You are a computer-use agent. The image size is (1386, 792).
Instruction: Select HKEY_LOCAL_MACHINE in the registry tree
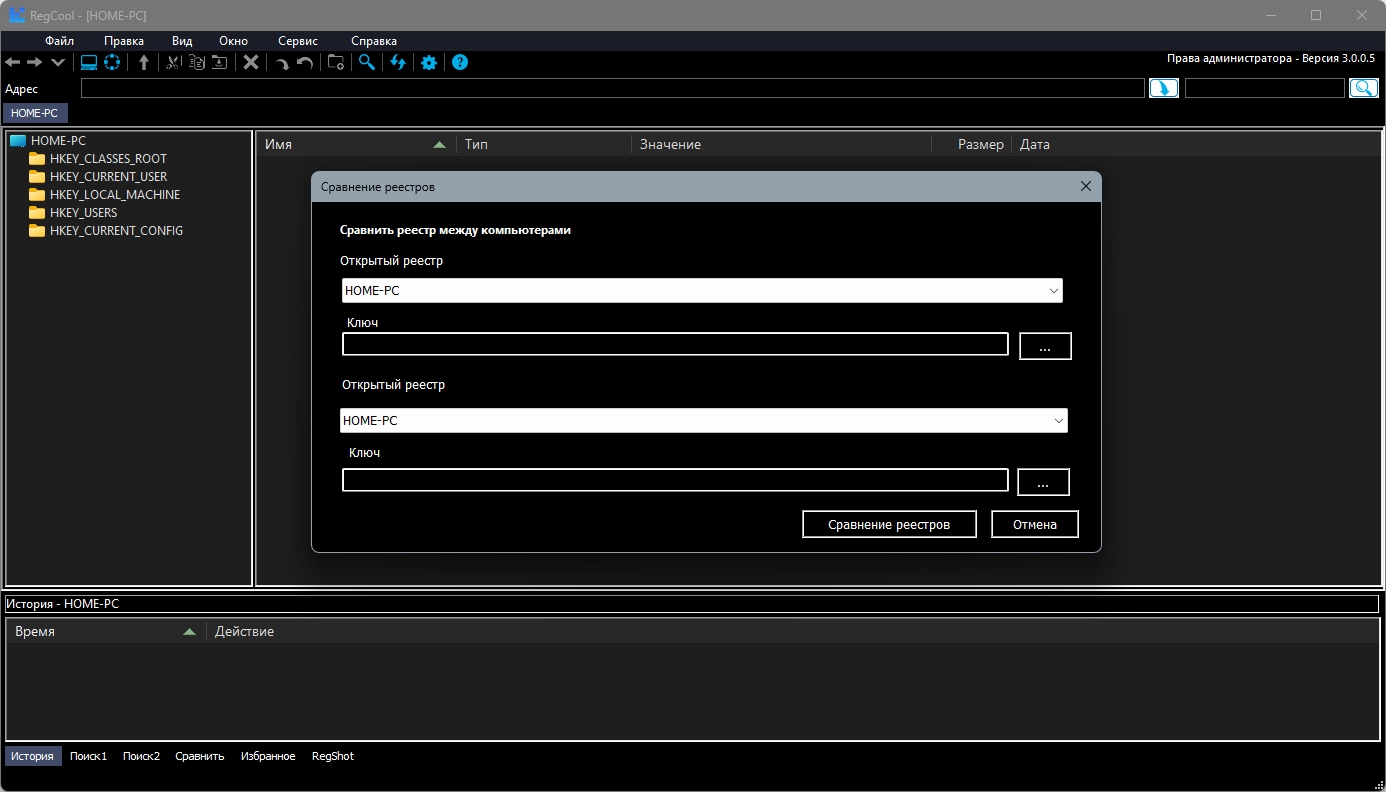tap(114, 195)
